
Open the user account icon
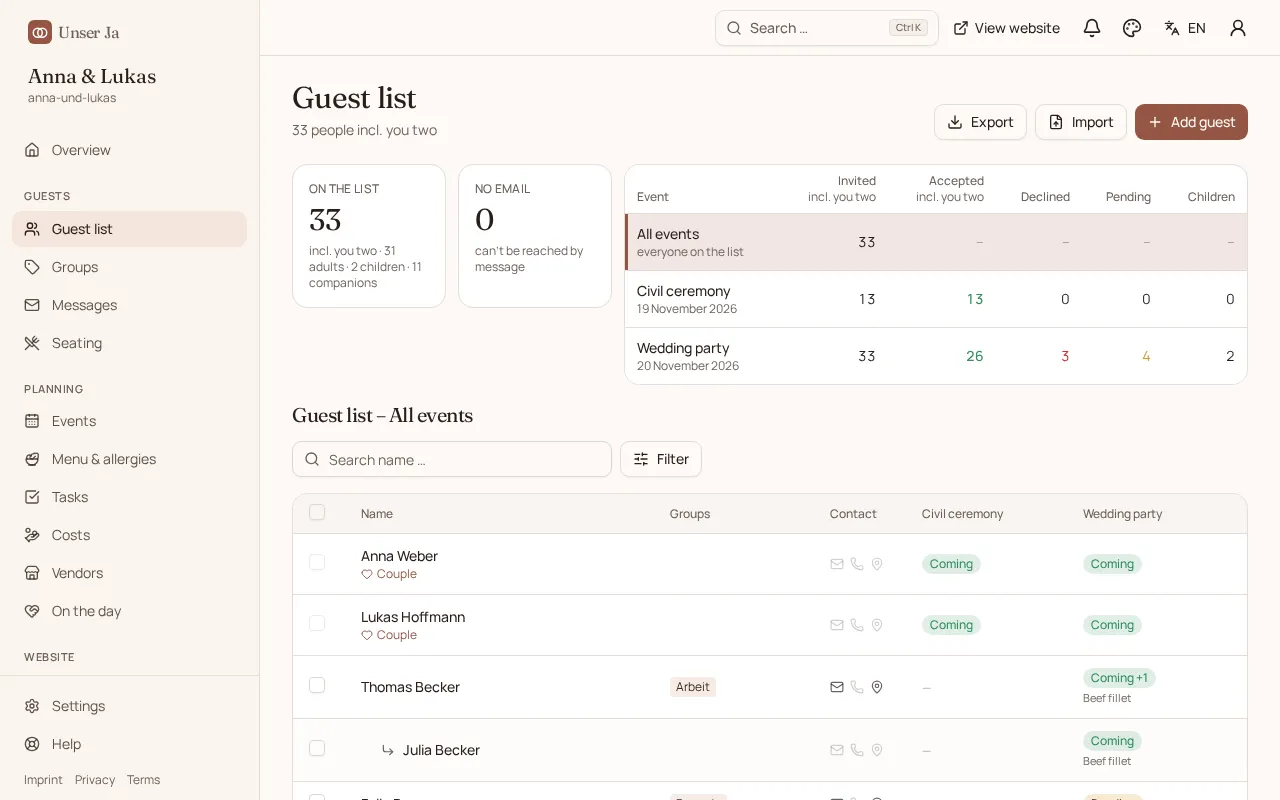(1238, 28)
